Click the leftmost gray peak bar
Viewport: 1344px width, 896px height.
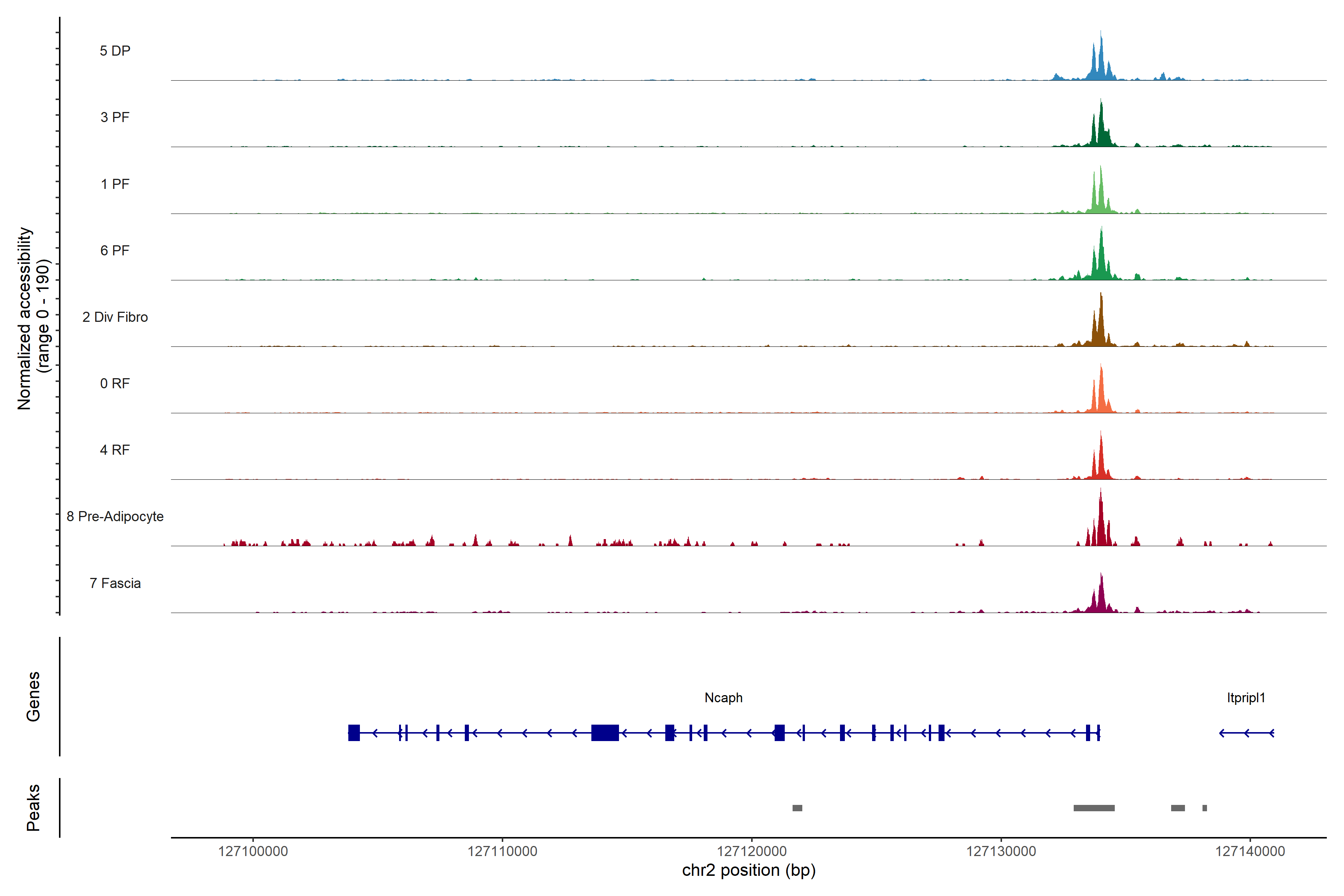(797, 808)
